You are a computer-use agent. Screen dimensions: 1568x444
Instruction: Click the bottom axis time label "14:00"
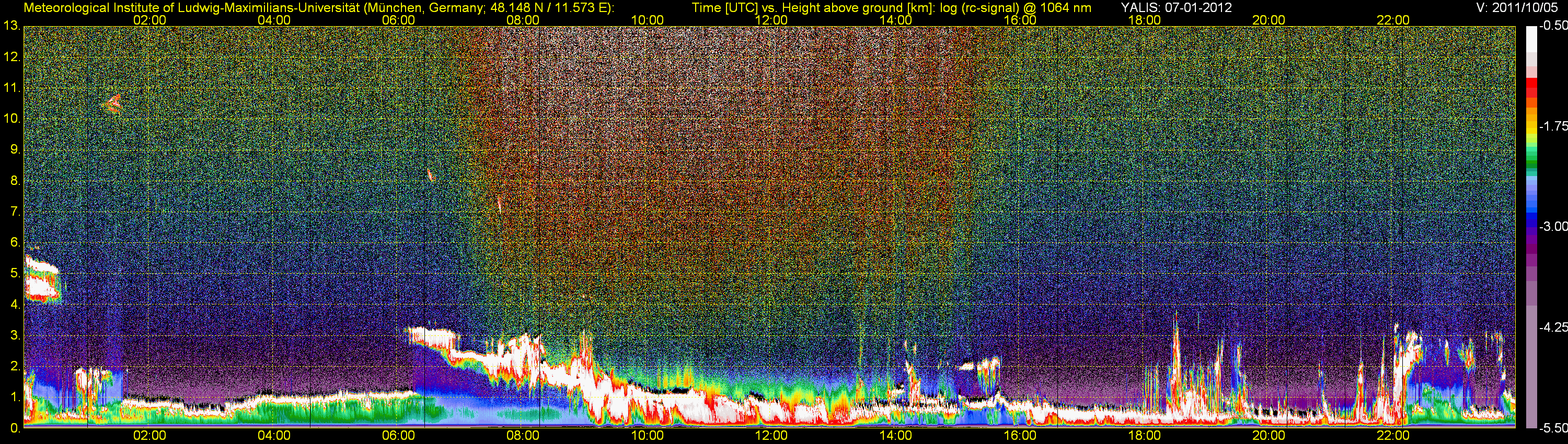(896, 436)
